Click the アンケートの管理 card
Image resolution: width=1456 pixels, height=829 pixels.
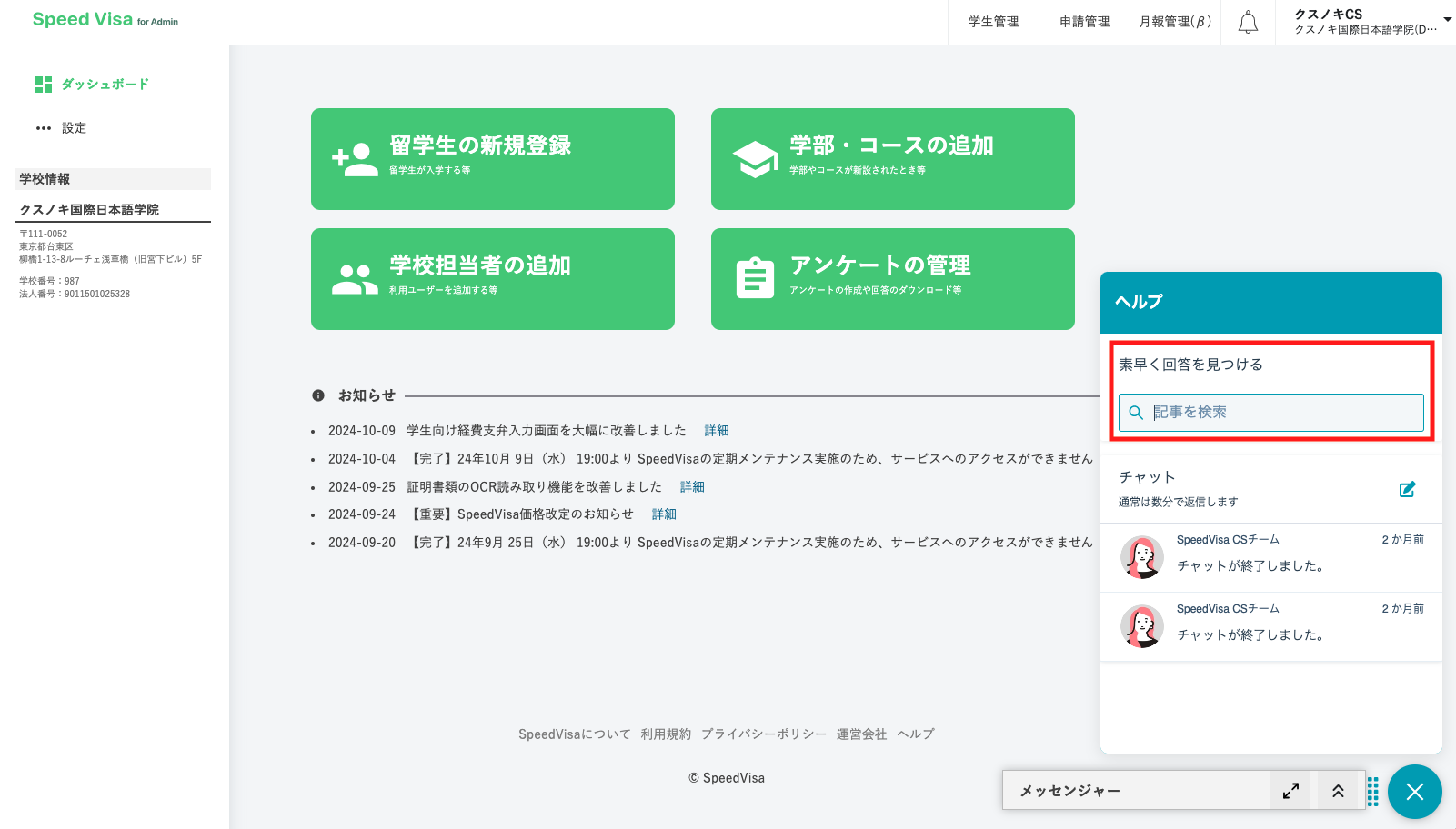893,279
